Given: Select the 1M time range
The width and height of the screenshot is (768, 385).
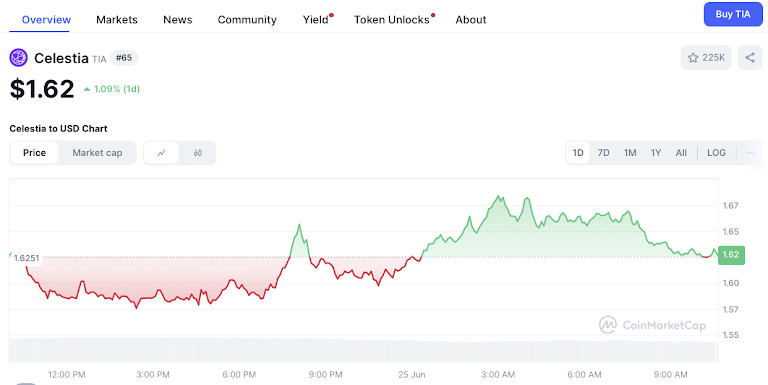Looking at the screenshot, I should coord(630,153).
